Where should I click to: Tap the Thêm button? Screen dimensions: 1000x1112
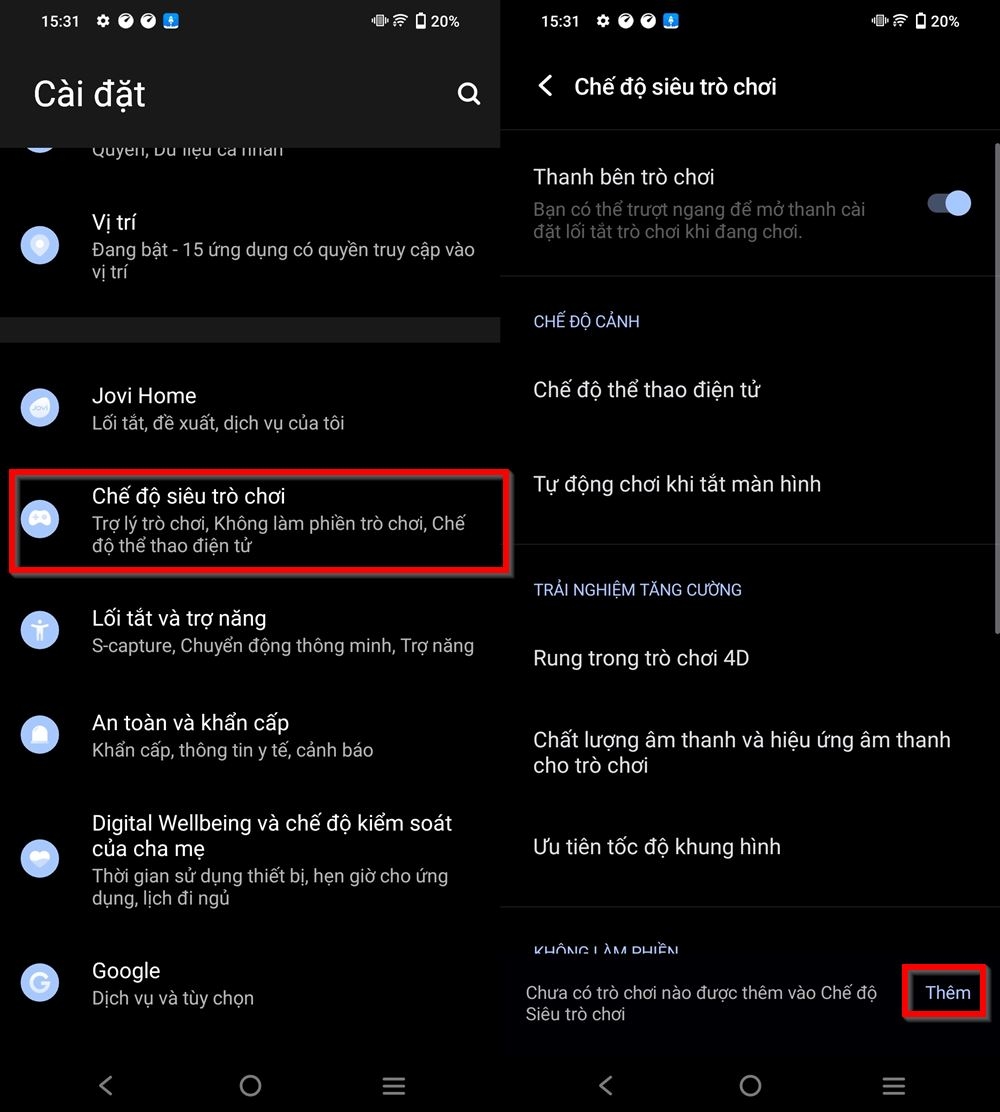[947, 992]
